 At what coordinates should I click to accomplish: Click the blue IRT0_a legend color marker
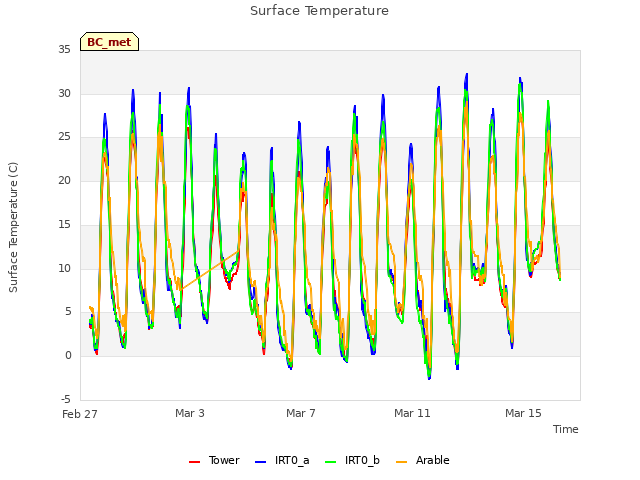coord(260,462)
